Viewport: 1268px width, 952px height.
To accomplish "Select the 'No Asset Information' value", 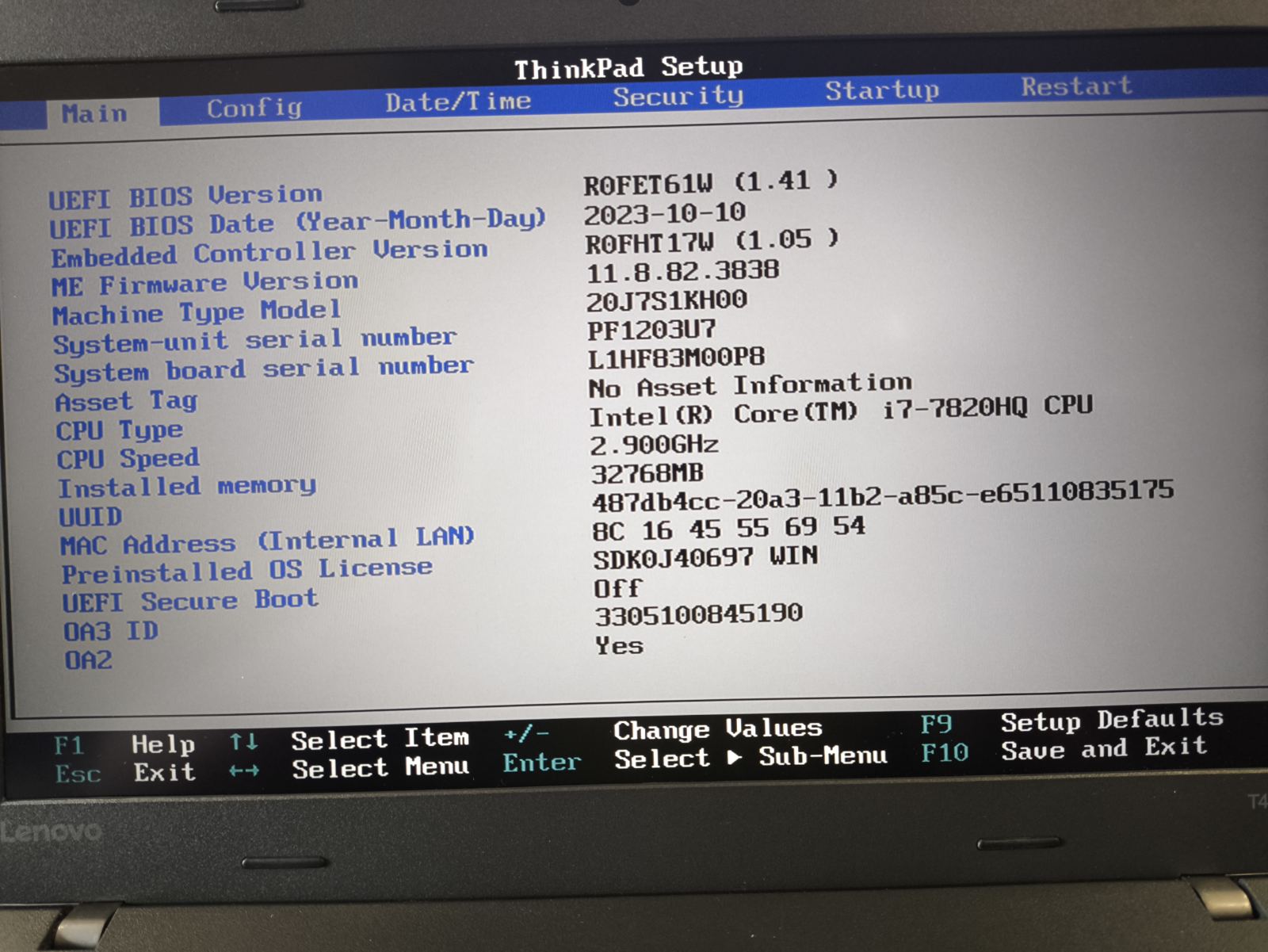I will pyautogui.click(x=750, y=386).
